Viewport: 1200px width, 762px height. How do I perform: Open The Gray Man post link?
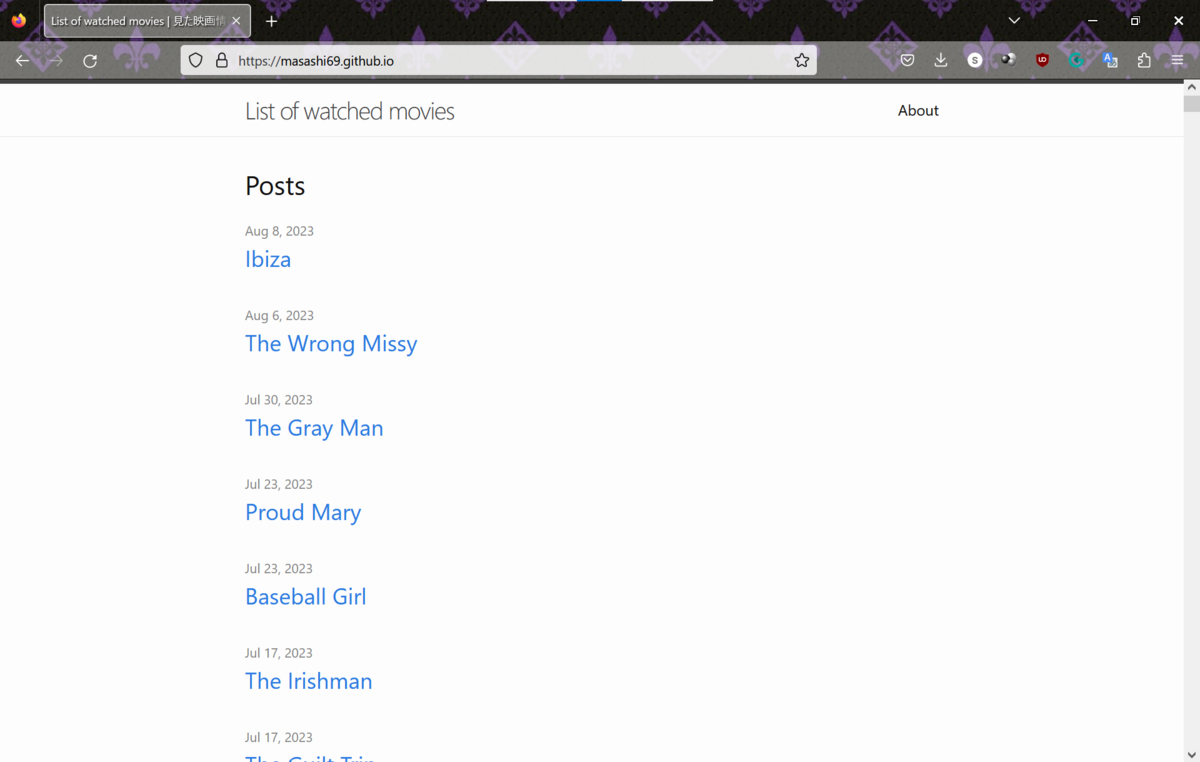[314, 427]
